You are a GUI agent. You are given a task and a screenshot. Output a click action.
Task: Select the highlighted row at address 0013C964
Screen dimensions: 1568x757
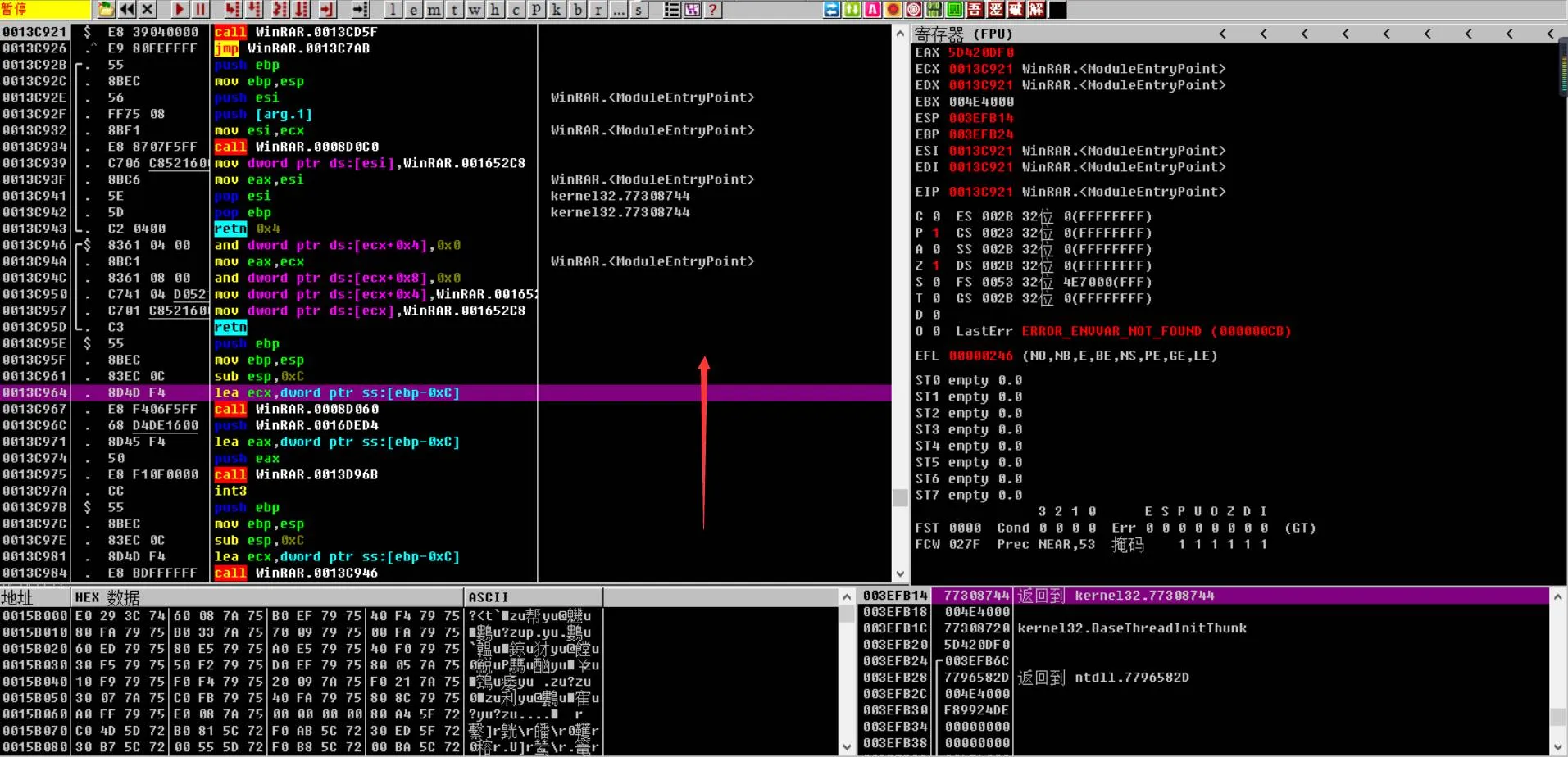[446, 392]
